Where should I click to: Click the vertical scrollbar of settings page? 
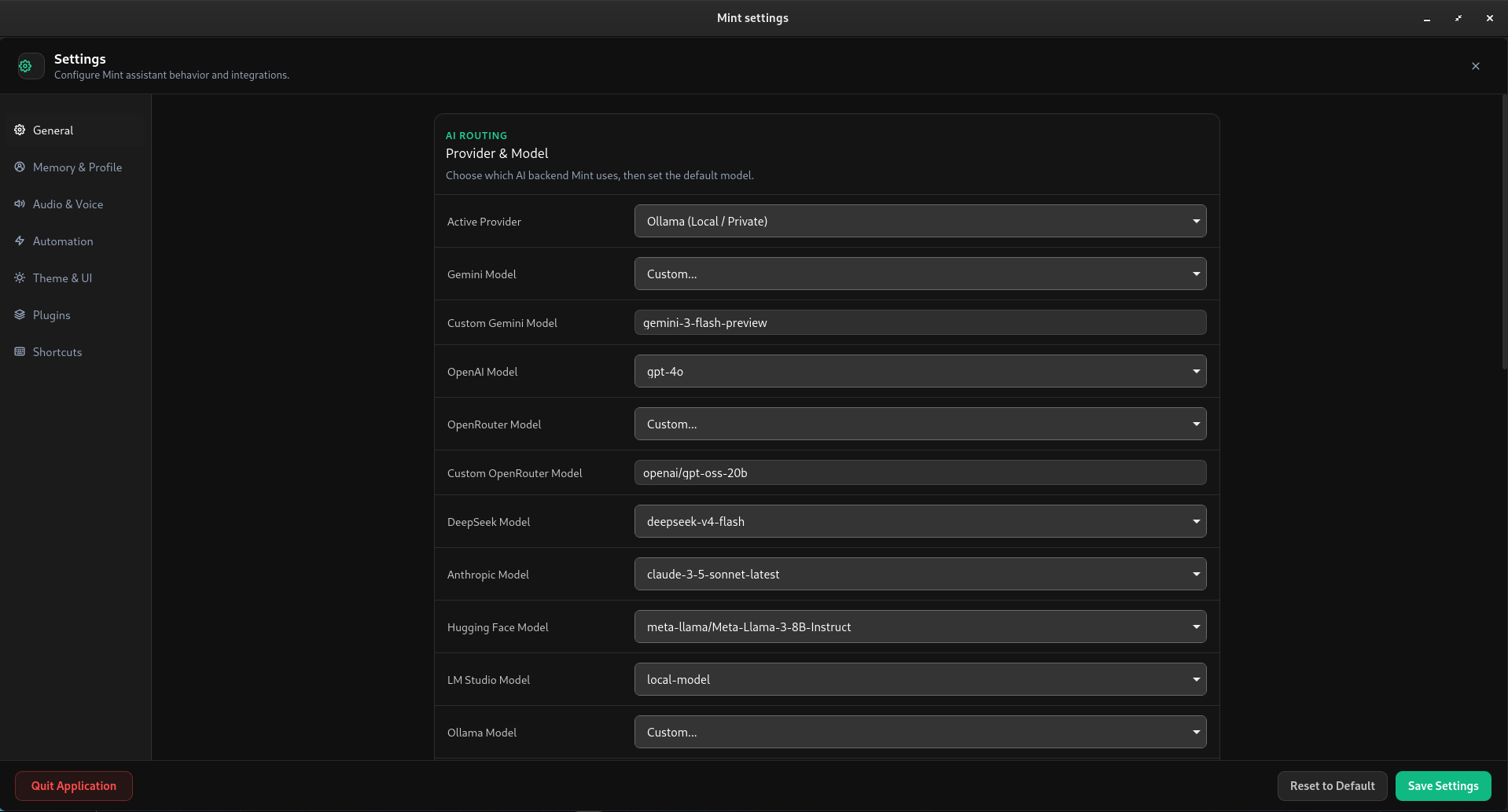[x=1504, y=232]
